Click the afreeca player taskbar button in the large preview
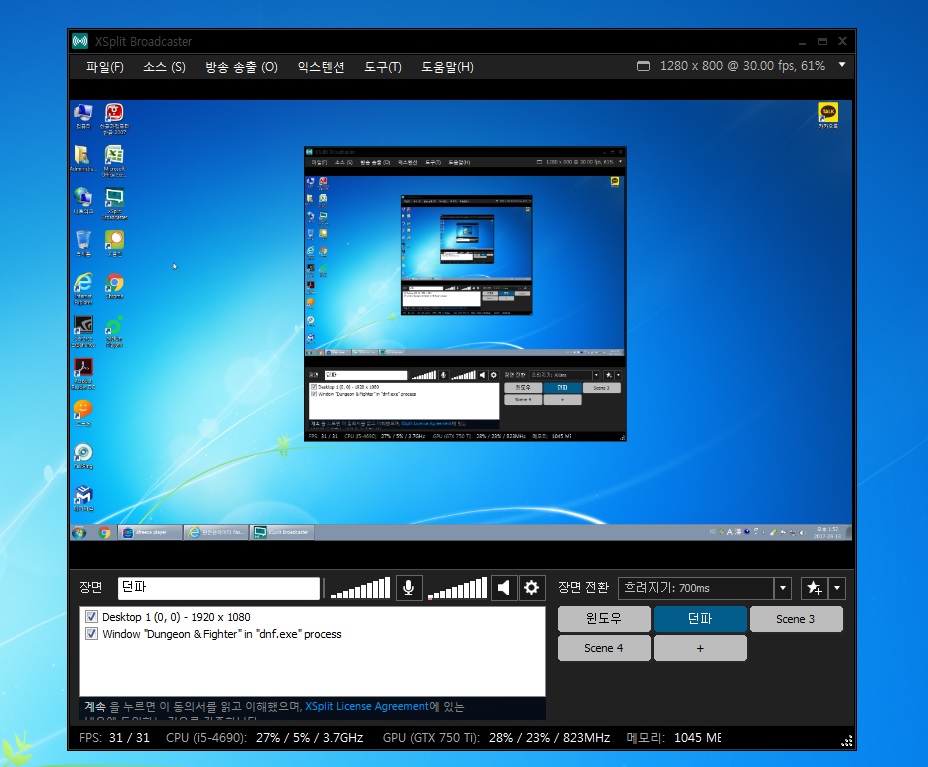The image size is (928, 767). point(150,533)
